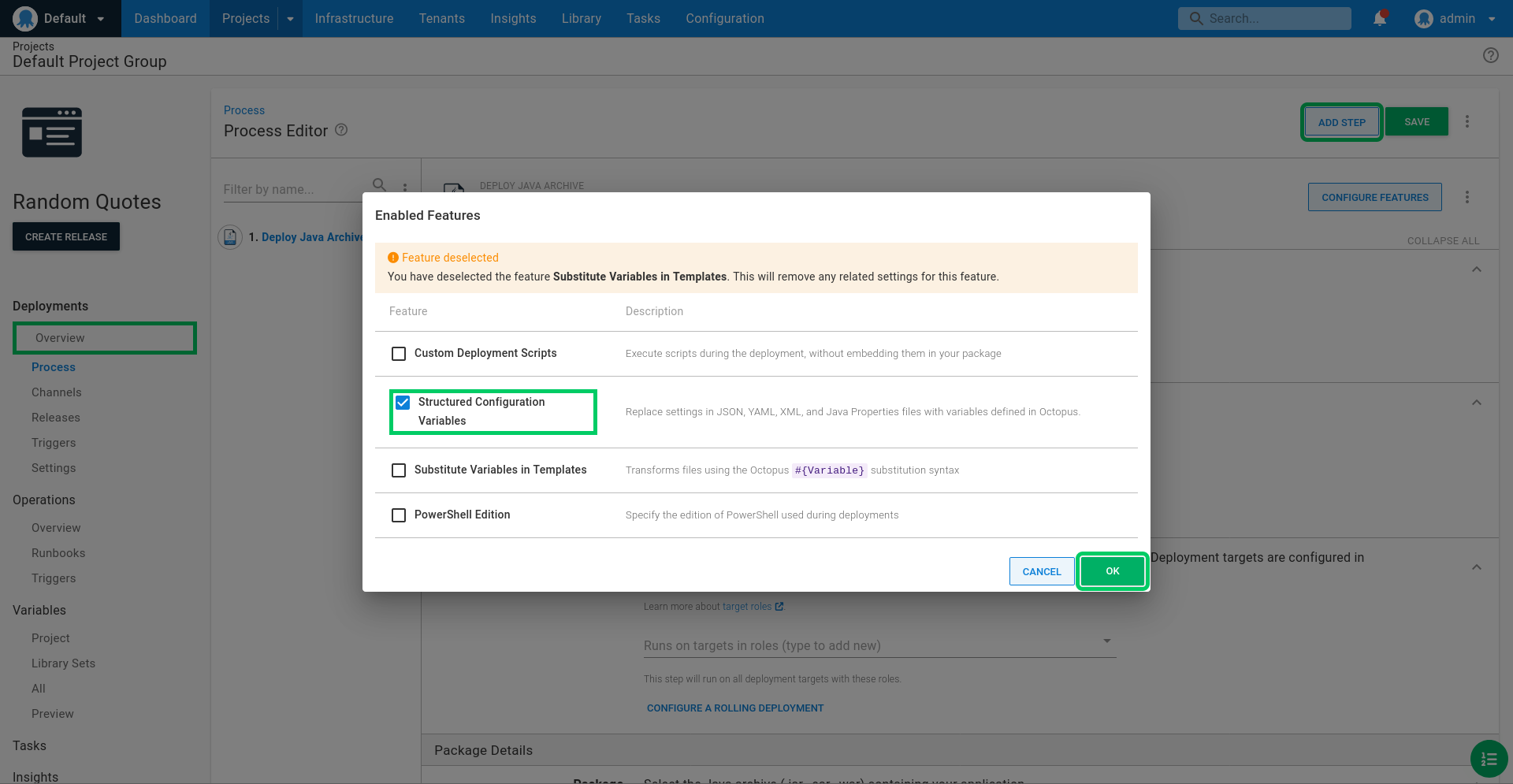
Task: Go to Tasks in top navigation
Action: pos(644,18)
